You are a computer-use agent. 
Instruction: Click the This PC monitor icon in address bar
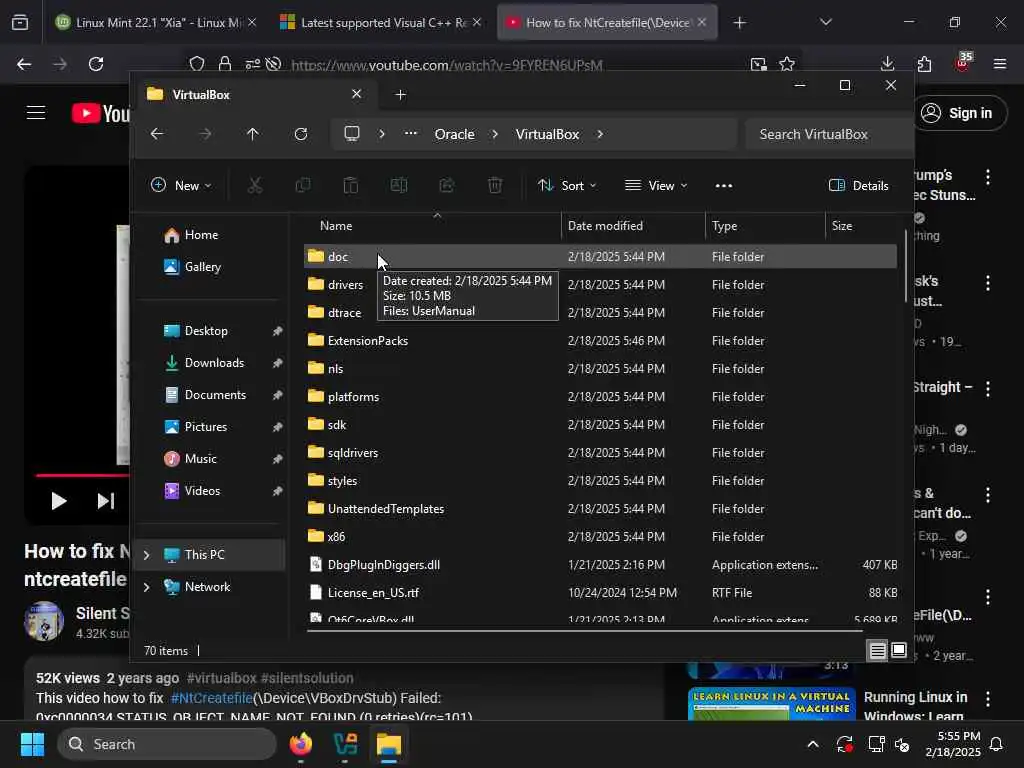pyautogui.click(x=352, y=134)
